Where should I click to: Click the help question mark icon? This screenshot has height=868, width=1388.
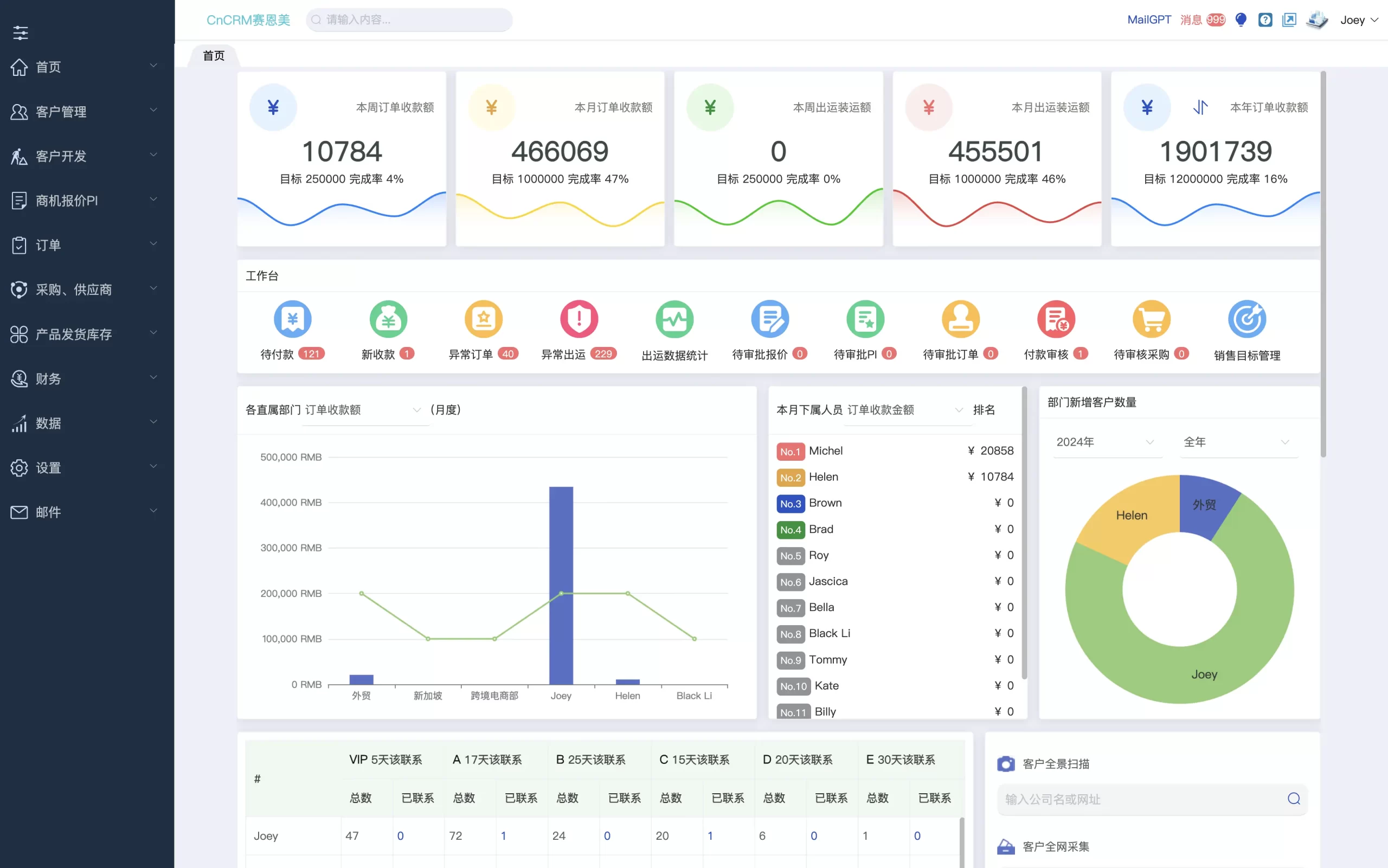[1264, 20]
